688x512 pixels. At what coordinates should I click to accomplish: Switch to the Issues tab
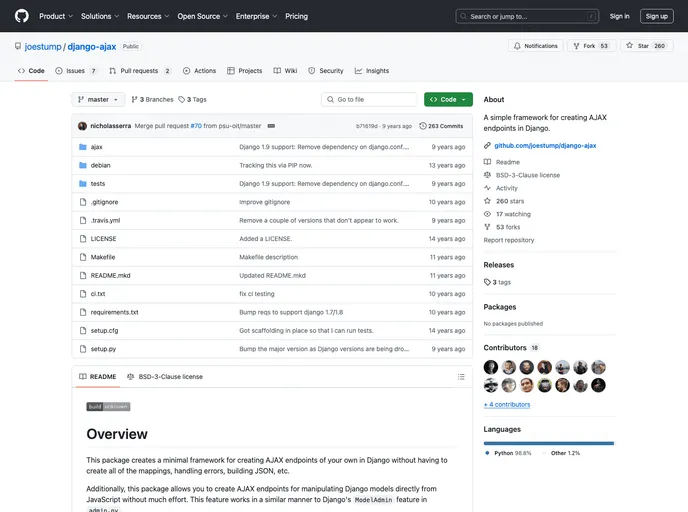click(x=76, y=71)
